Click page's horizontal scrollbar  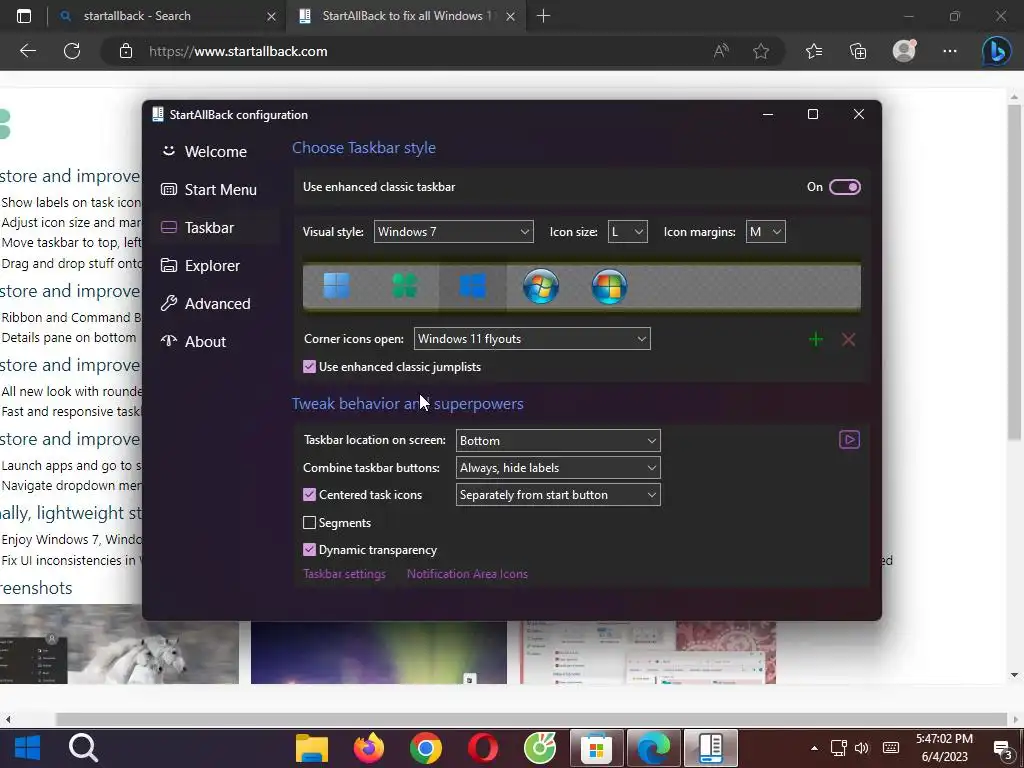point(531,720)
